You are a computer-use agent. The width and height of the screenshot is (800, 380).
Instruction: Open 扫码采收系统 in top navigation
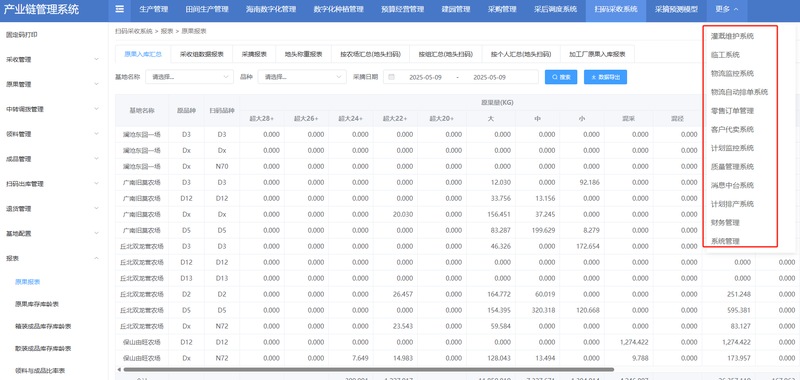(x=616, y=9)
